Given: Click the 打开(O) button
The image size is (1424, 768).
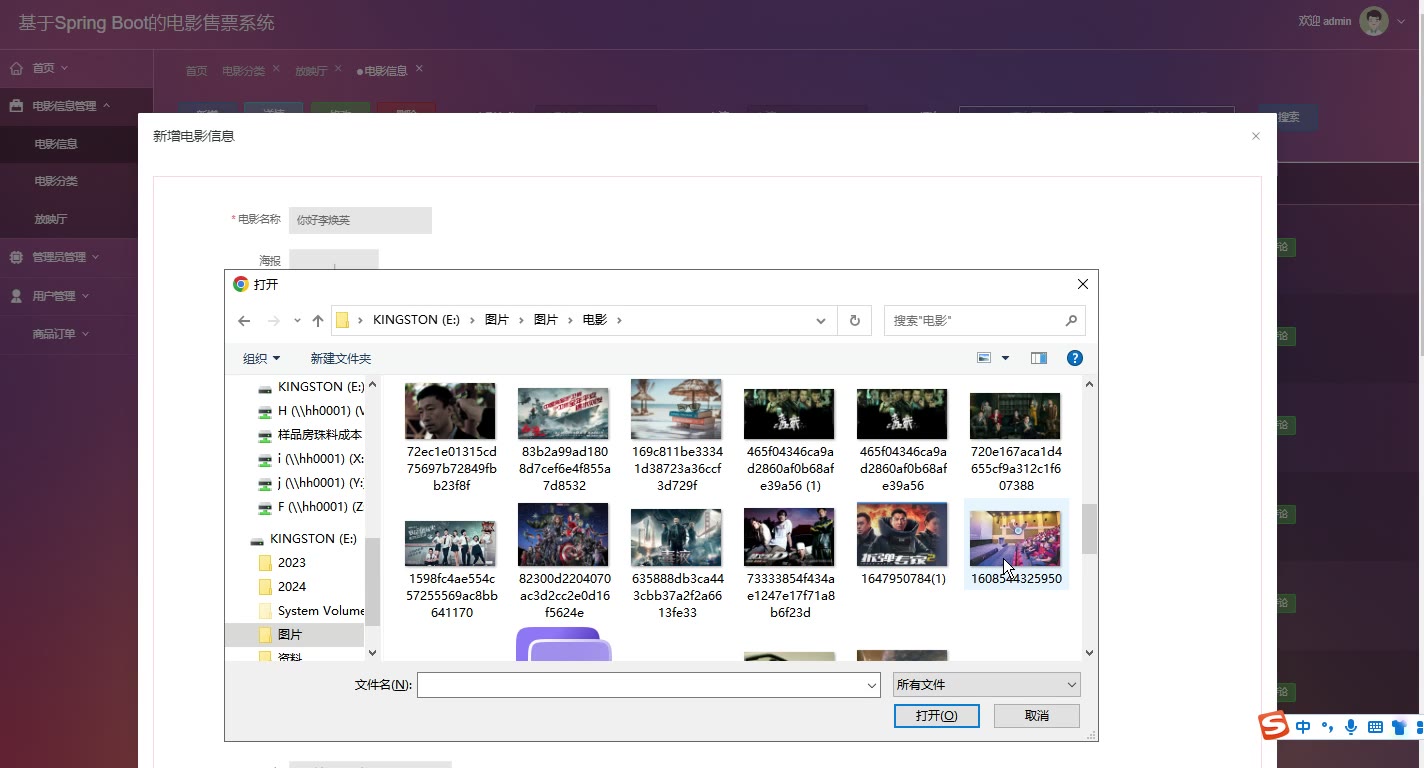Looking at the screenshot, I should (x=937, y=716).
